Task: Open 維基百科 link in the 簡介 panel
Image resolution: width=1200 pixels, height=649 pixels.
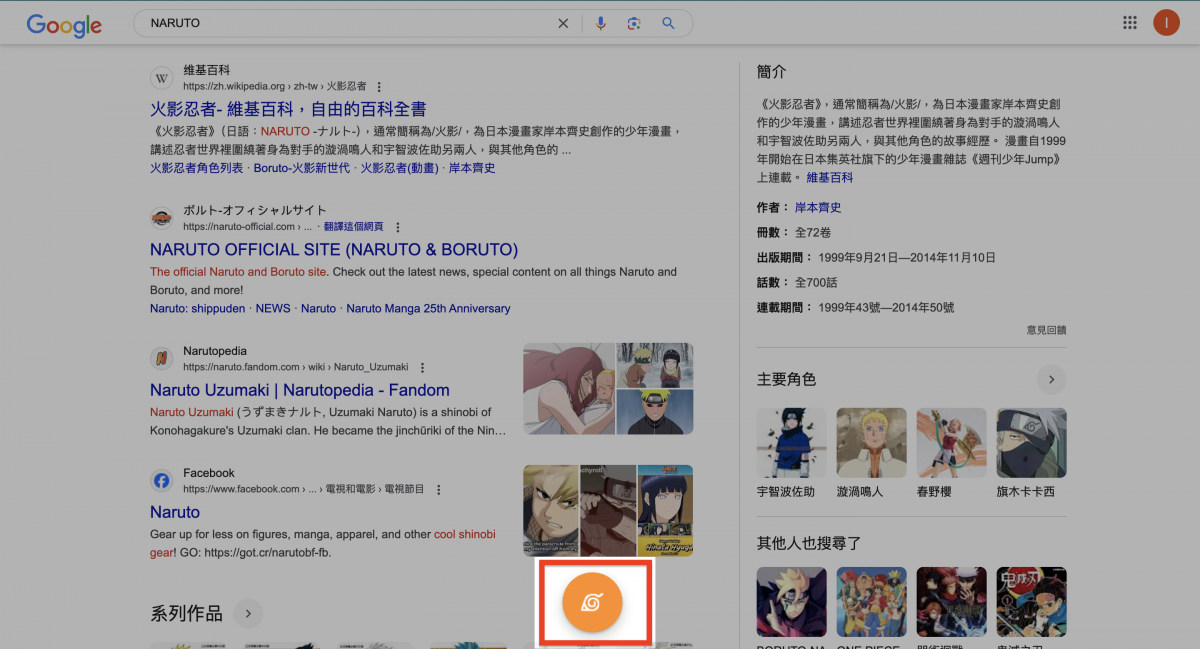Action: coord(830,177)
